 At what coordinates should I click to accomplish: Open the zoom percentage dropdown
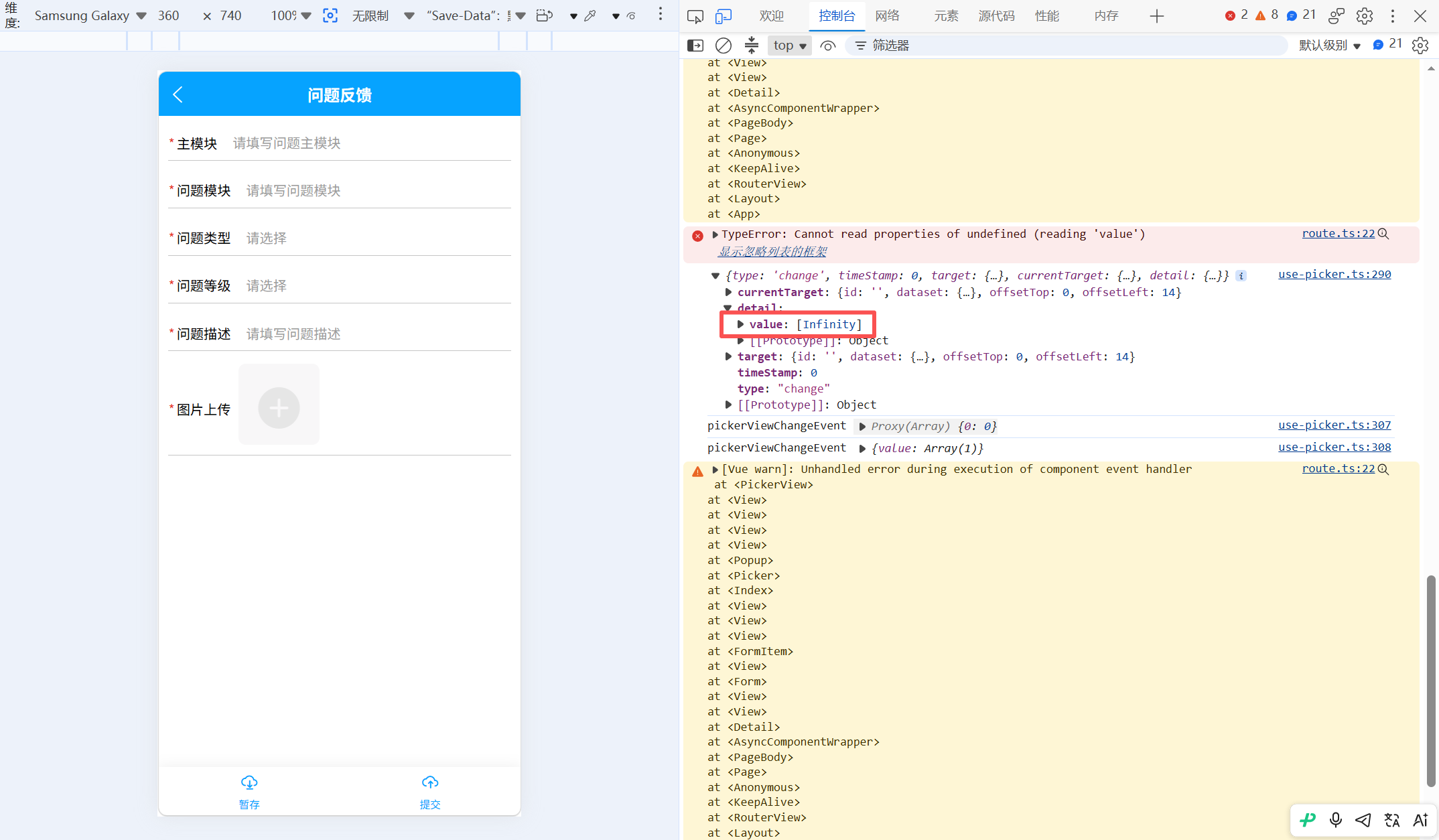(291, 15)
